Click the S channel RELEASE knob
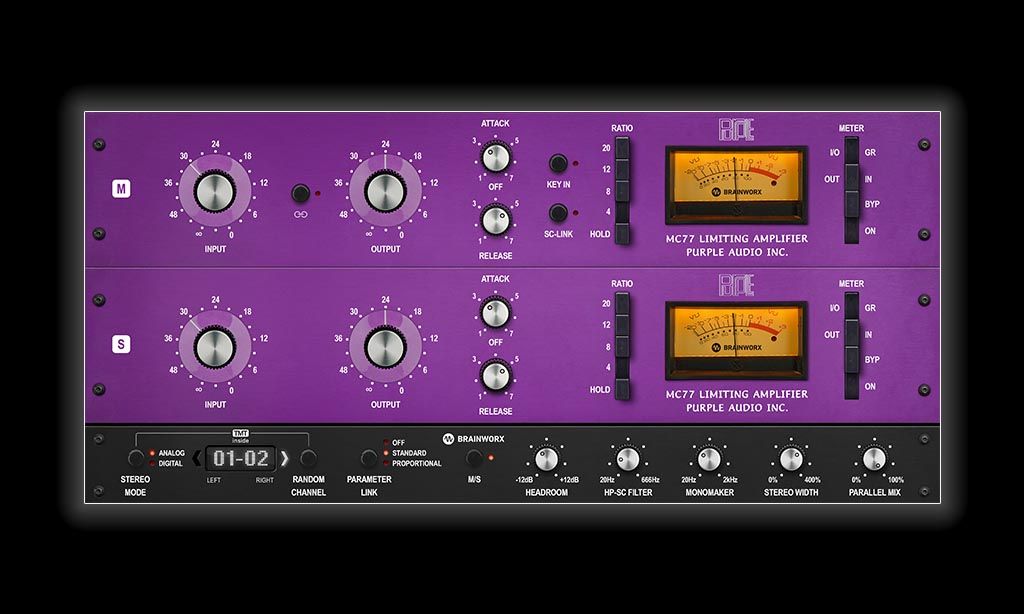This screenshot has height=614, width=1024. [x=496, y=376]
